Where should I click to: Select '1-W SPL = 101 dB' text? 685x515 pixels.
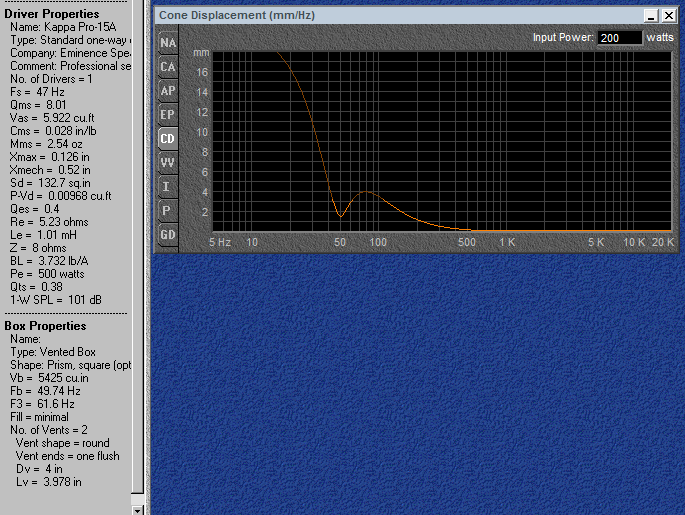pos(55,300)
